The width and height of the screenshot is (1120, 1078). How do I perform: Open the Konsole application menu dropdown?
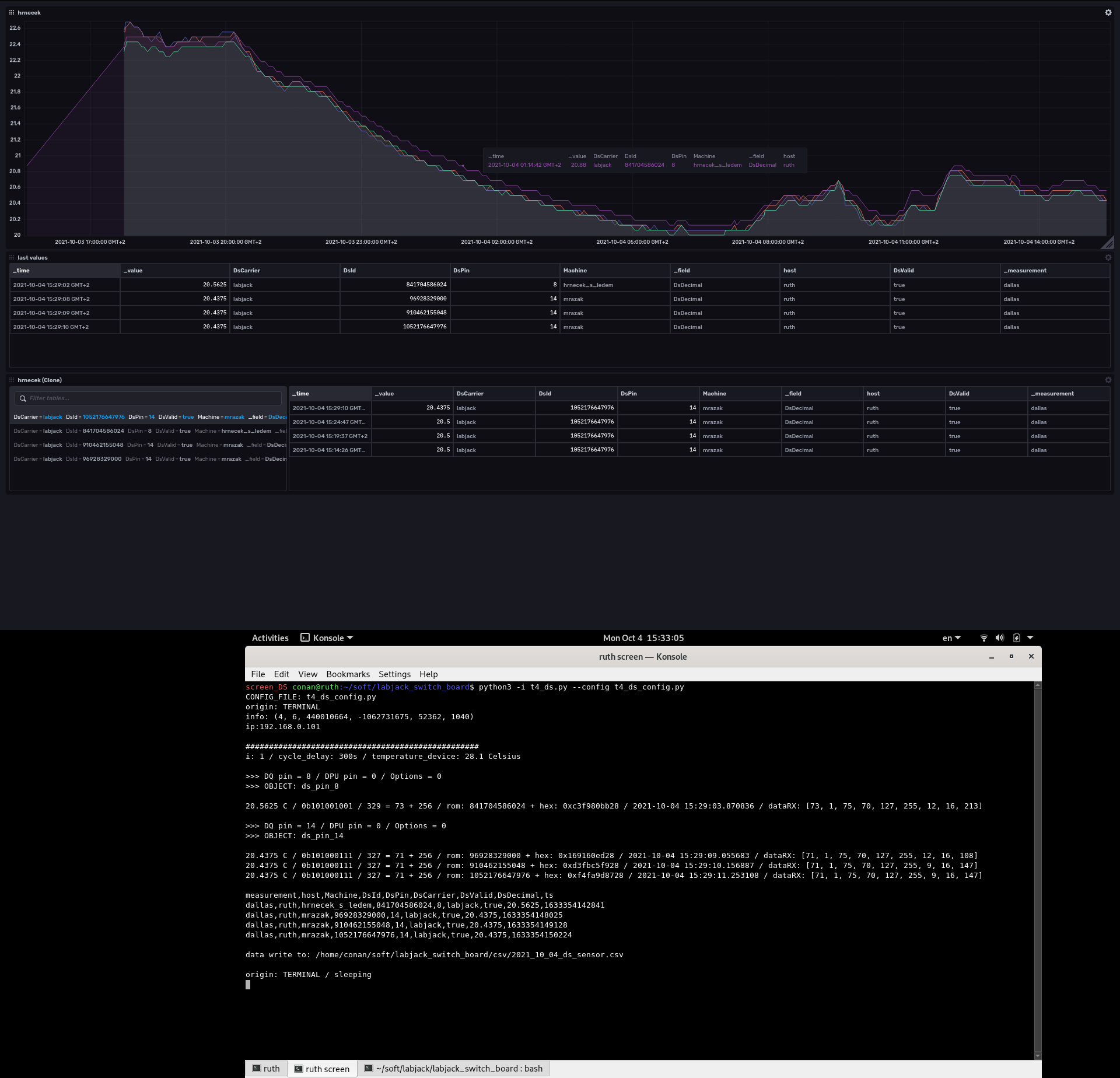[x=327, y=638]
